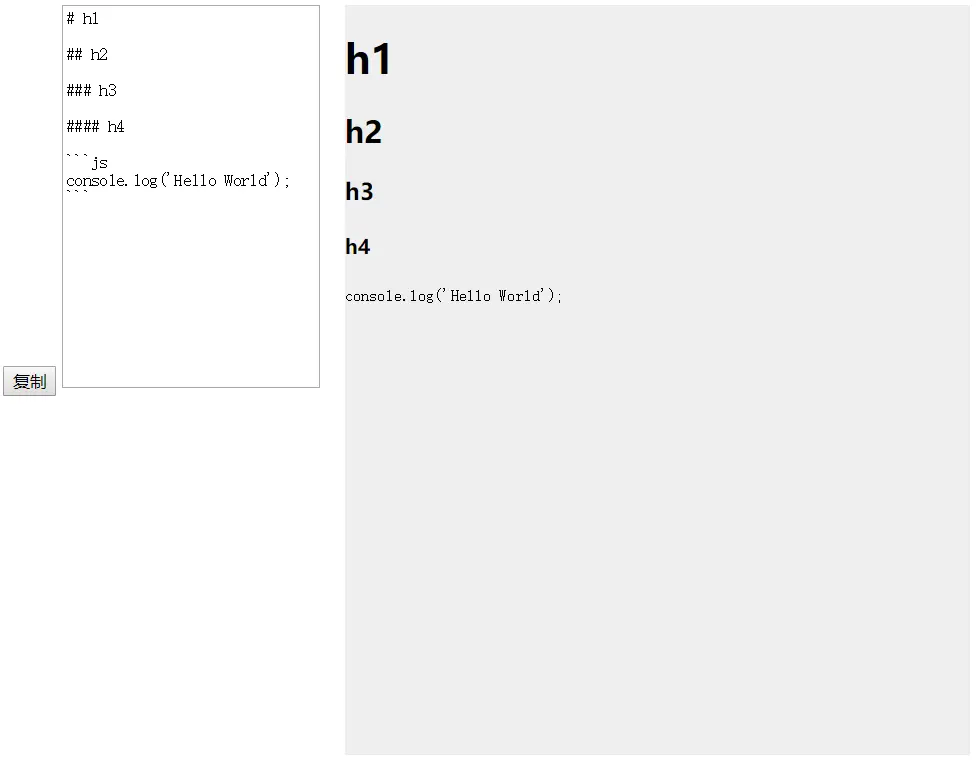Click the rendered h4 heading in preview
This screenshot has width=976, height=768.
(358, 246)
